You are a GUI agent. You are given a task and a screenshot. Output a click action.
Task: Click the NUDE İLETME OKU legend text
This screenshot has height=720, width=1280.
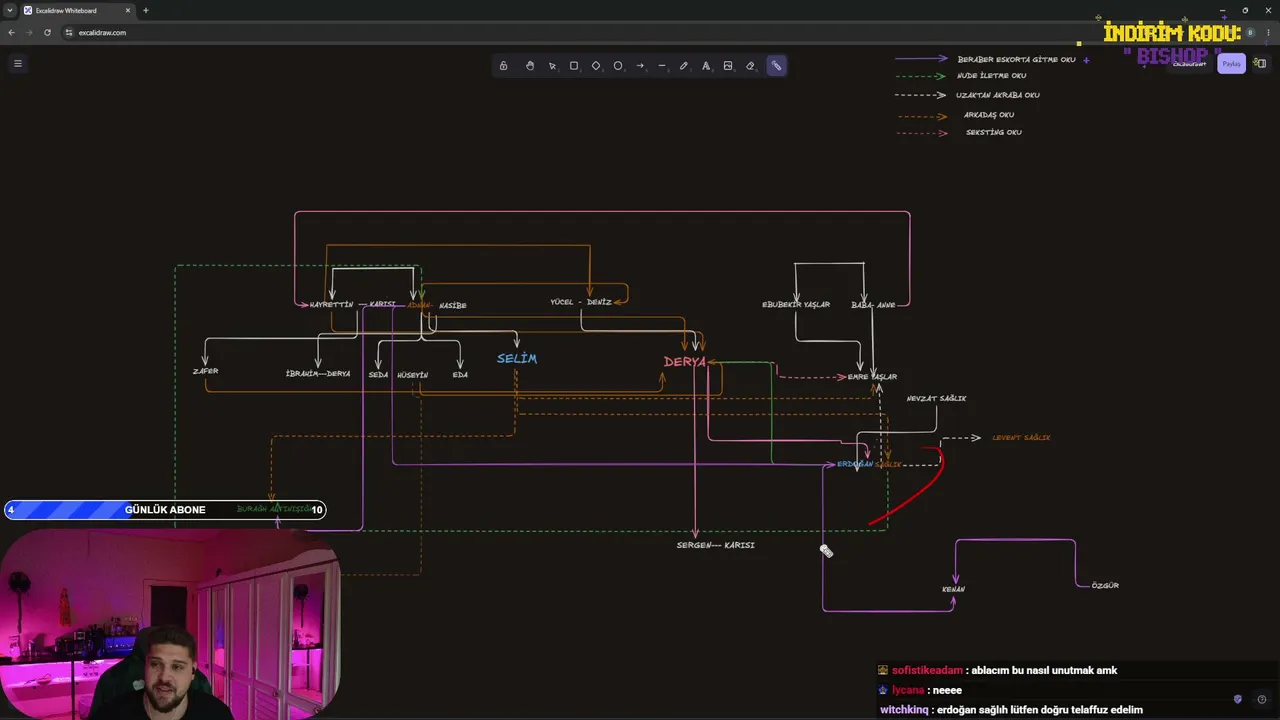[x=991, y=76]
